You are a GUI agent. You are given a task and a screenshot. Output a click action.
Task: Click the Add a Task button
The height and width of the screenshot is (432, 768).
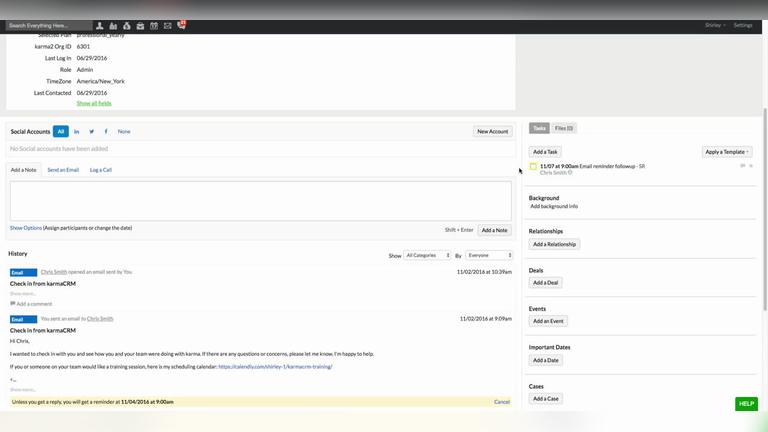point(545,152)
